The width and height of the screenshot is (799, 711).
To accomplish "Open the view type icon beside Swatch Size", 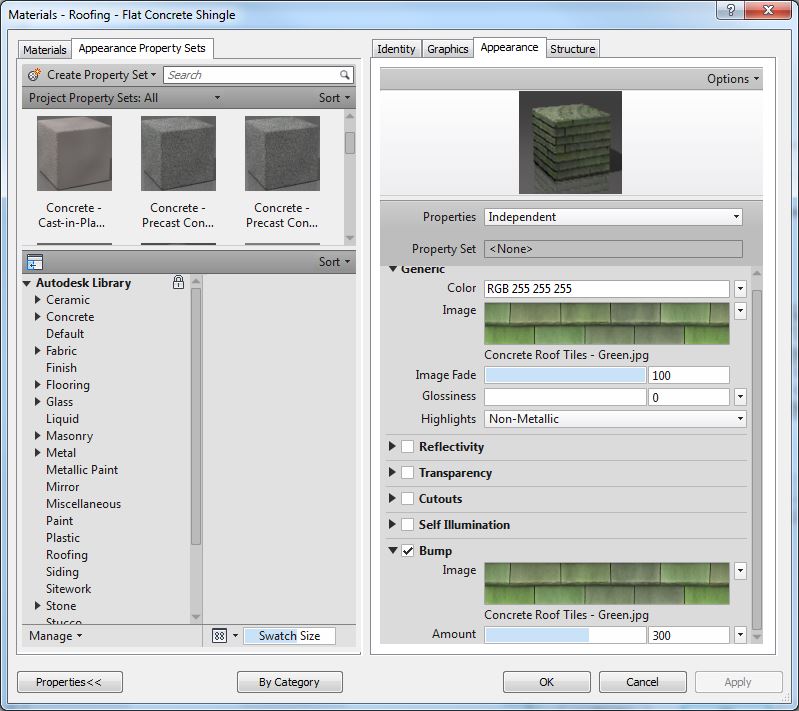I will click(x=221, y=636).
